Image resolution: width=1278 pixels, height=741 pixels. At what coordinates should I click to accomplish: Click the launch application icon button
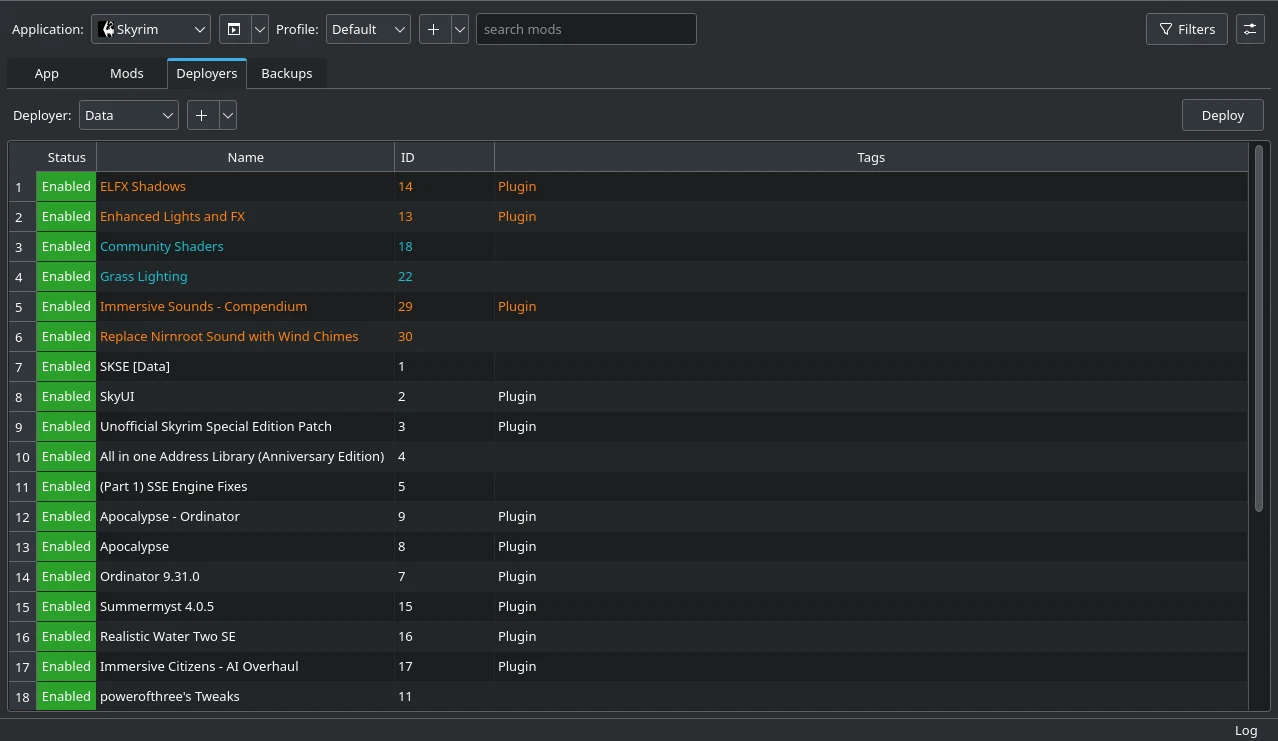pyautogui.click(x=234, y=29)
